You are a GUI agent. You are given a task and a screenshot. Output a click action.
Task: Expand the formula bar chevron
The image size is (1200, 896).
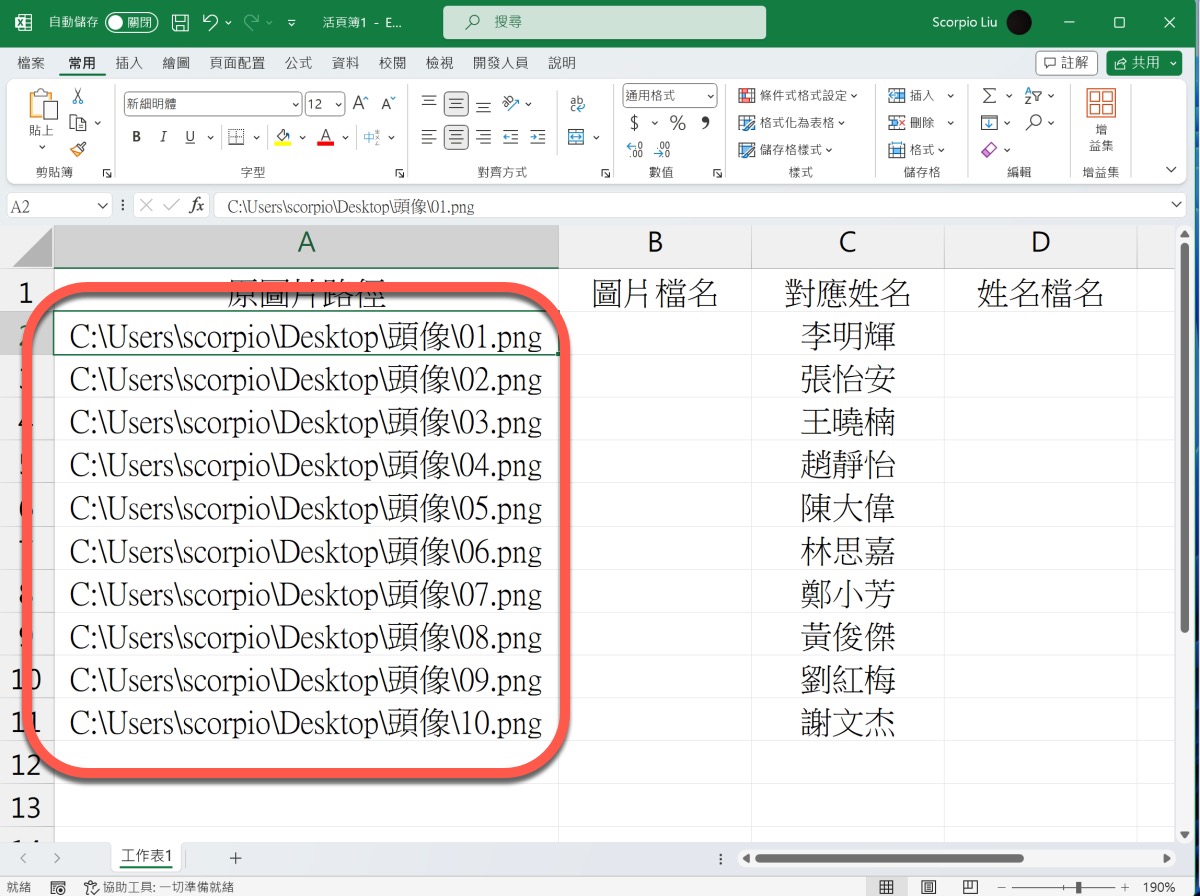pos(1177,205)
